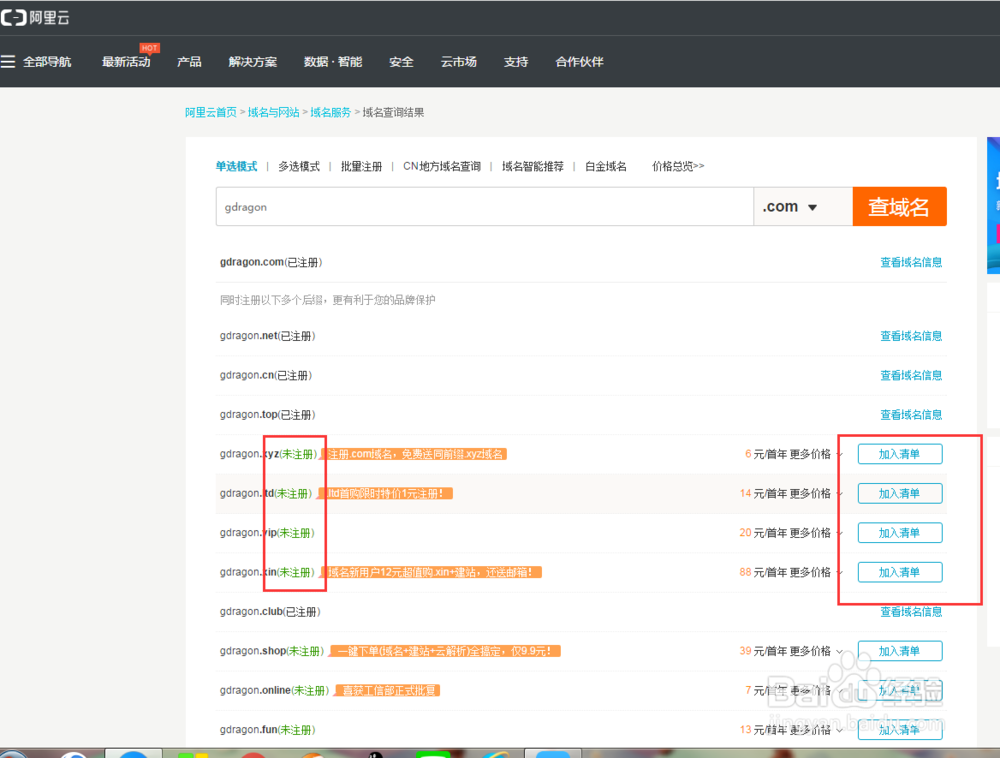Click the orange 查域名 button
This screenshot has height=758, width=1000.
[899, 207]
